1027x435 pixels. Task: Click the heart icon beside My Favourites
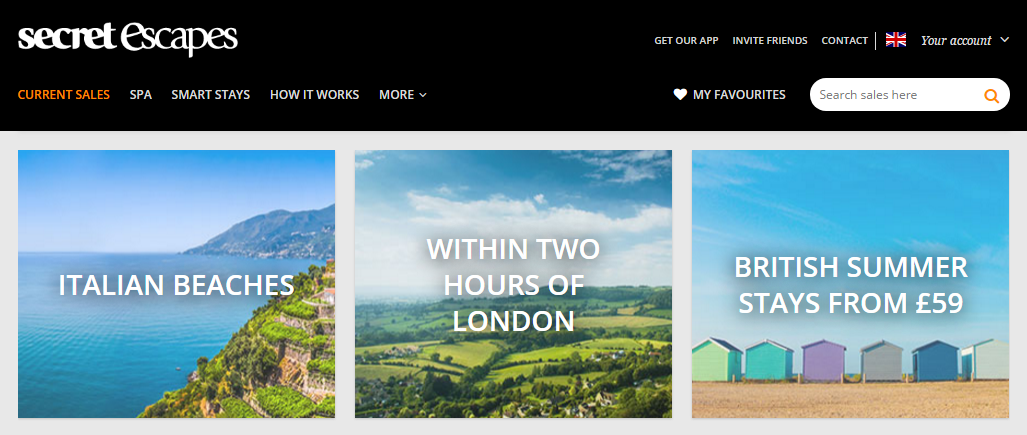pyautogui.click(x=680, y=94)
